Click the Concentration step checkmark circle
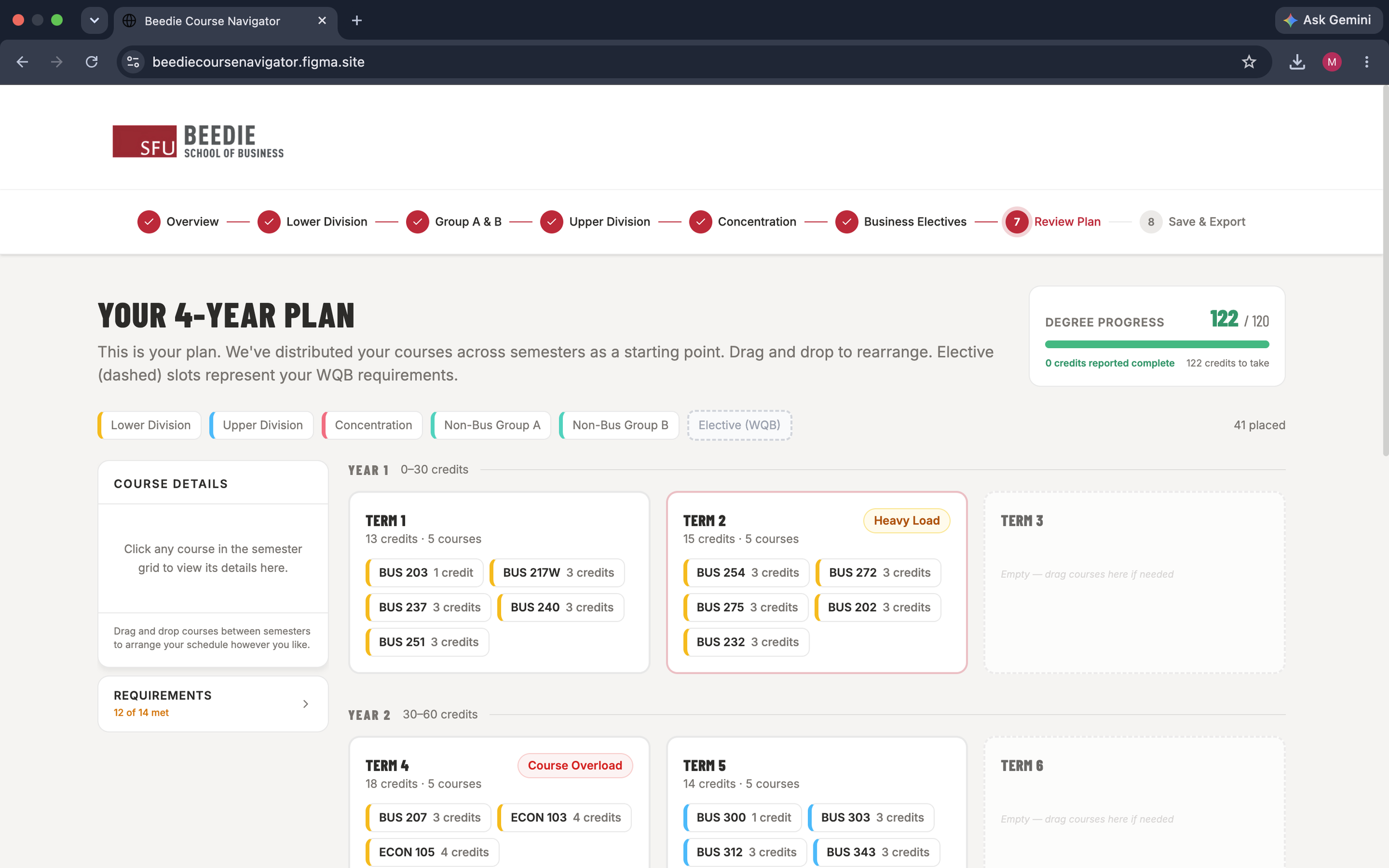1389x868 pixels. [x=700, y=222]
